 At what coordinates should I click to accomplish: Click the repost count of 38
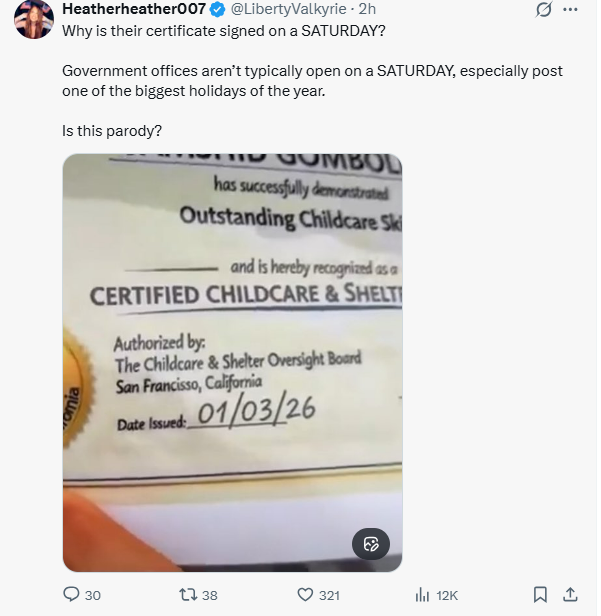pyautogui.click(x=209, y=595)
